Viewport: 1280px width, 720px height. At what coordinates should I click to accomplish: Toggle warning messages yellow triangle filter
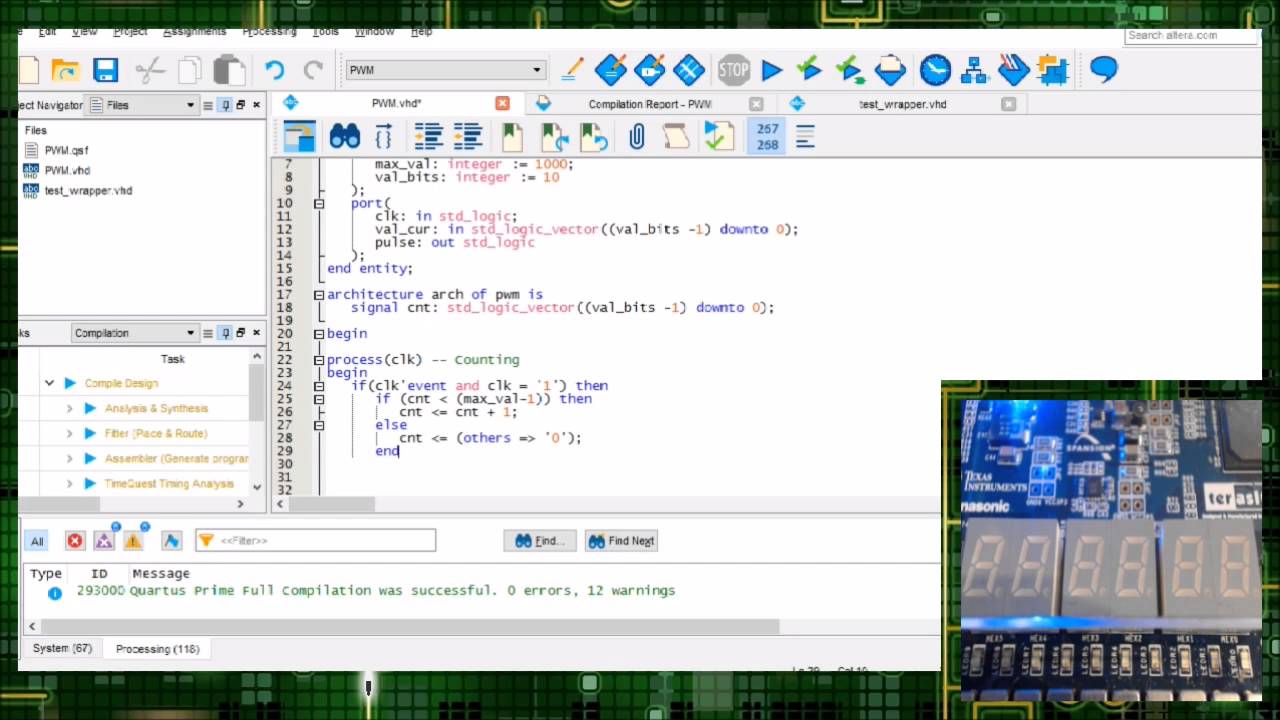[x=133, y=541]
